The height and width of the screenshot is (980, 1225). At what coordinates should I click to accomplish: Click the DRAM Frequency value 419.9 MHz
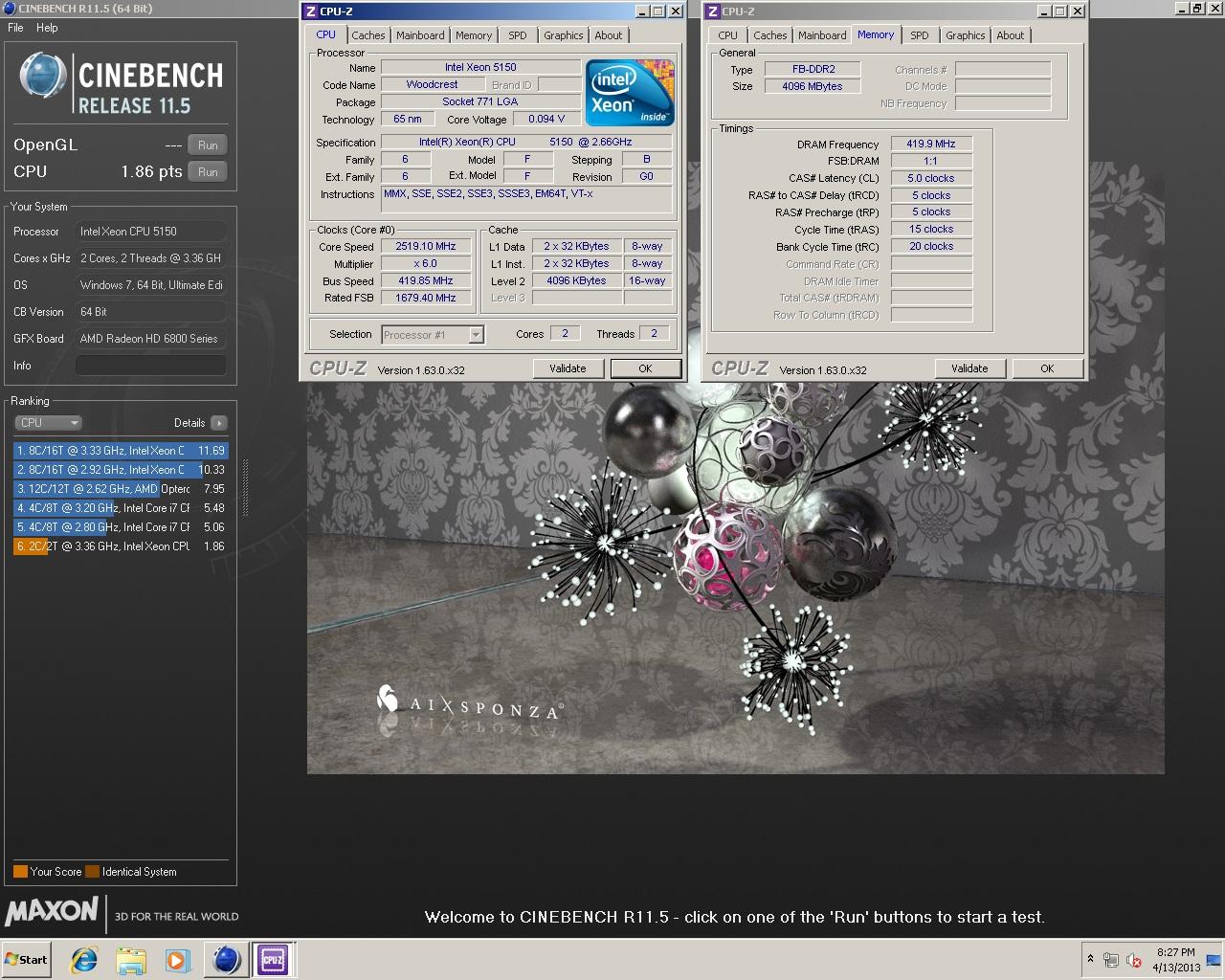click(x=930, y=145)
